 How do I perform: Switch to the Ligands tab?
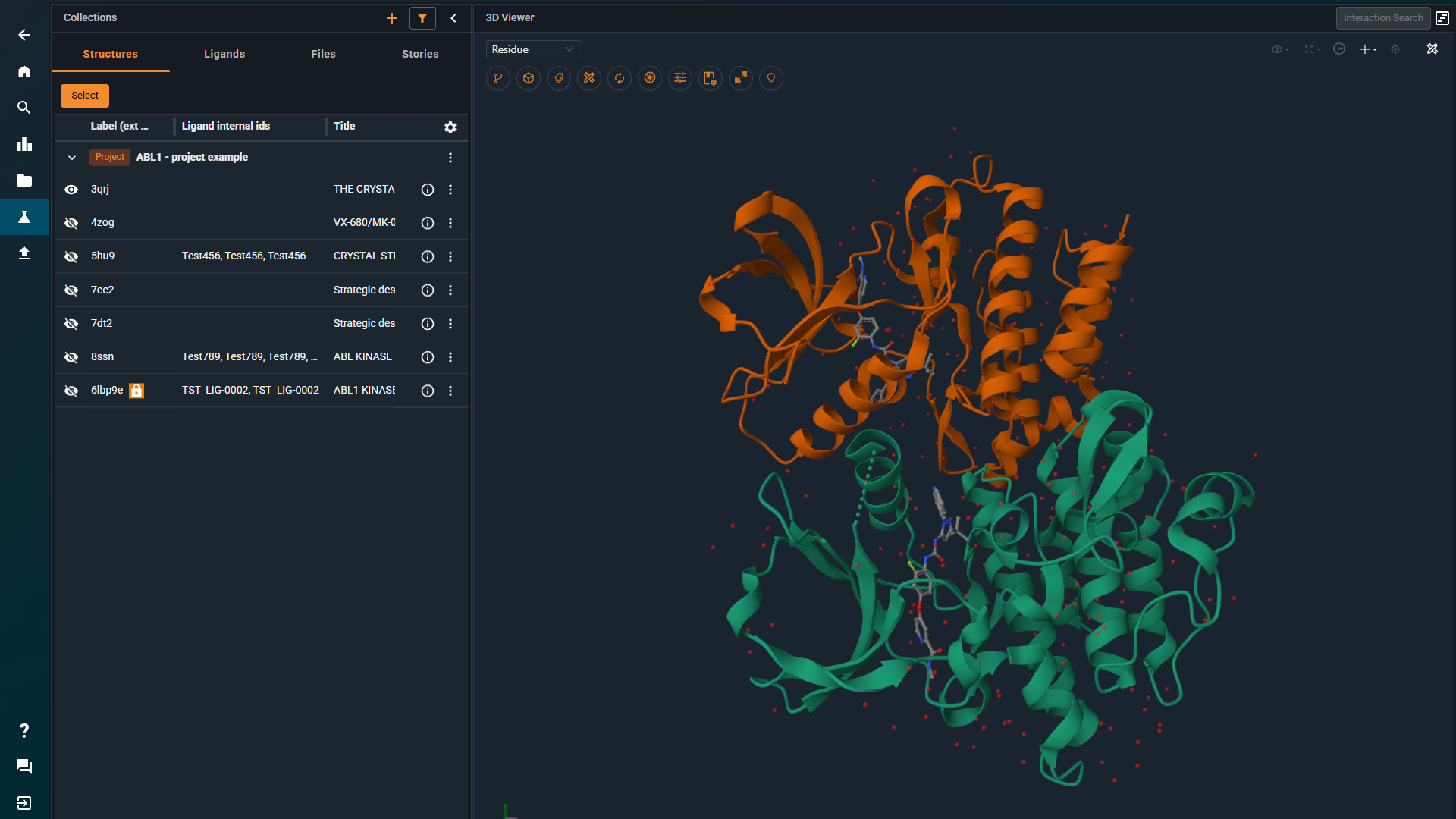[x=224, y=54]
